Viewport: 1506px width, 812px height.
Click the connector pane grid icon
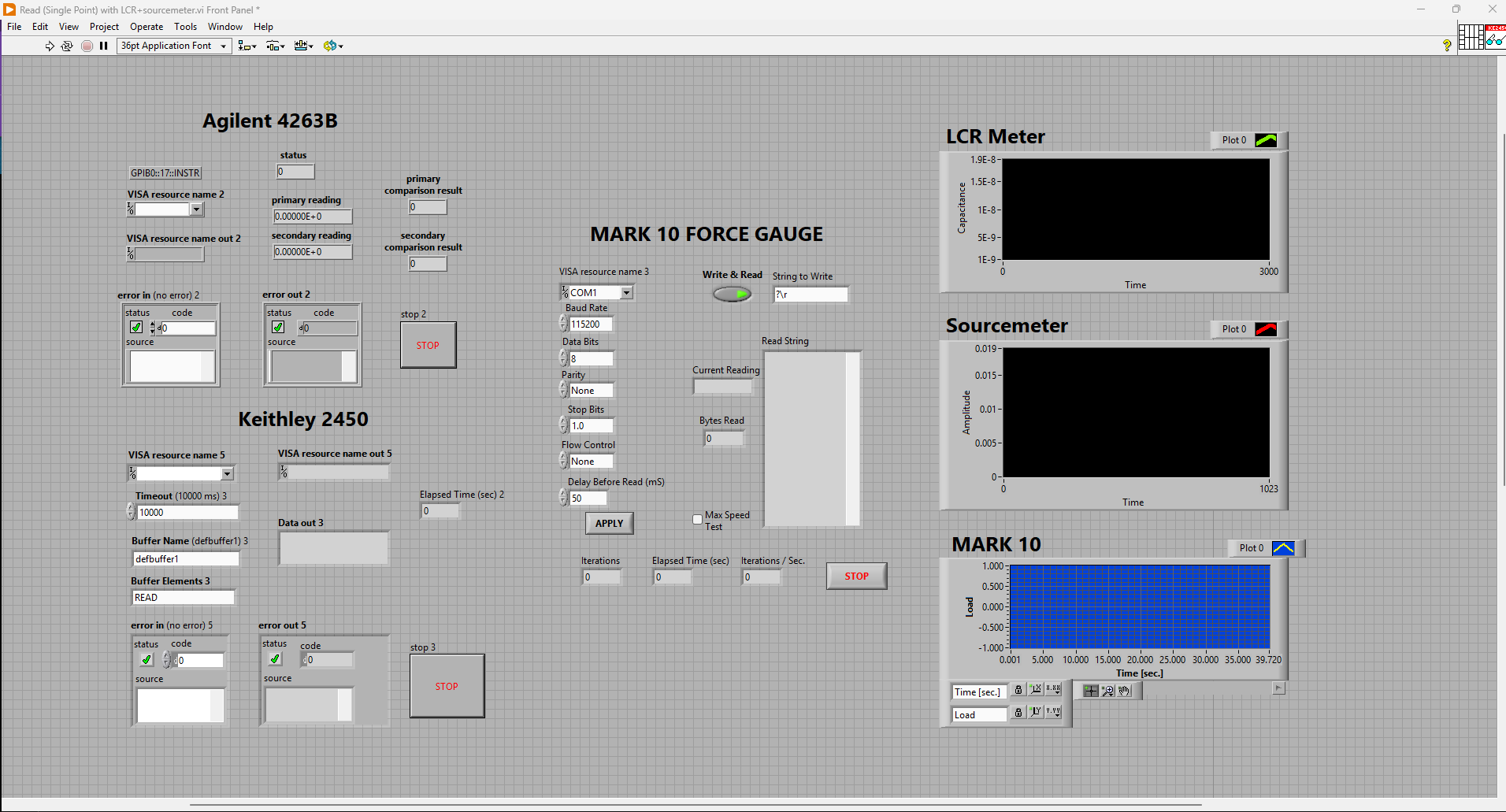pyautogui.click(x=1471, y=37)
